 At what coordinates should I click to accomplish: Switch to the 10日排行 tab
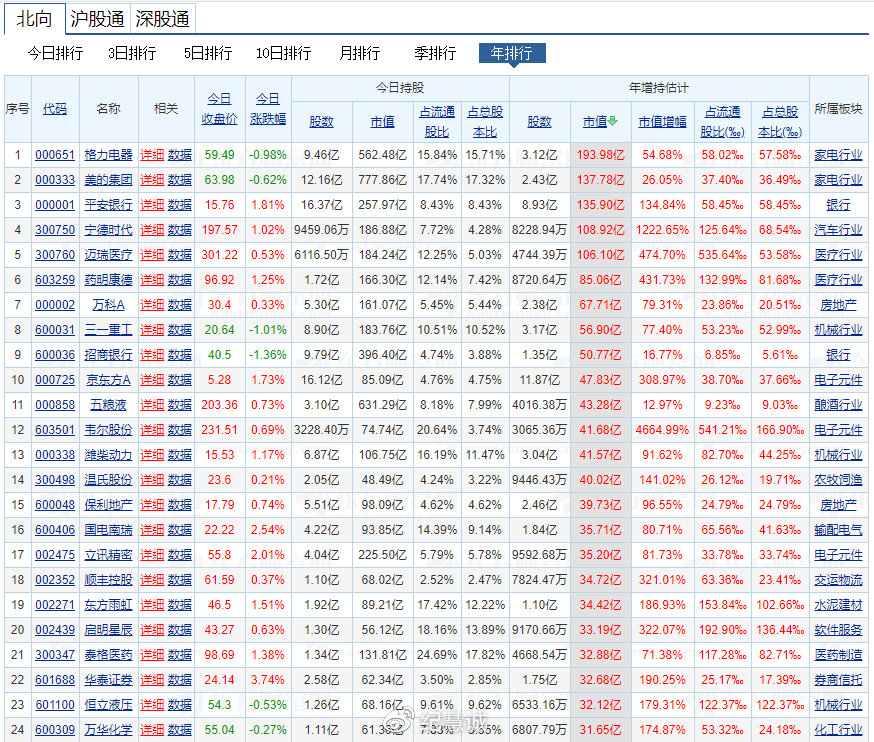pyautogui.click(x=283, y=53)
